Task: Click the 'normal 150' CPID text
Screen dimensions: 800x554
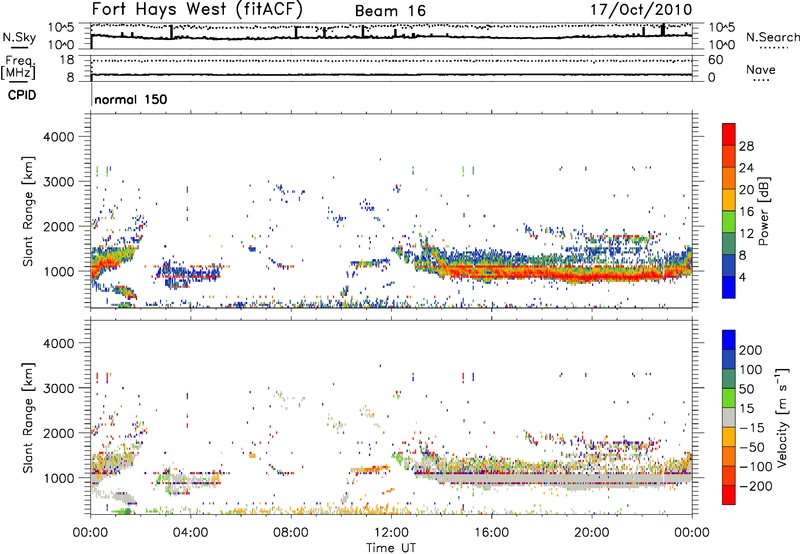Action: [131, 99]
